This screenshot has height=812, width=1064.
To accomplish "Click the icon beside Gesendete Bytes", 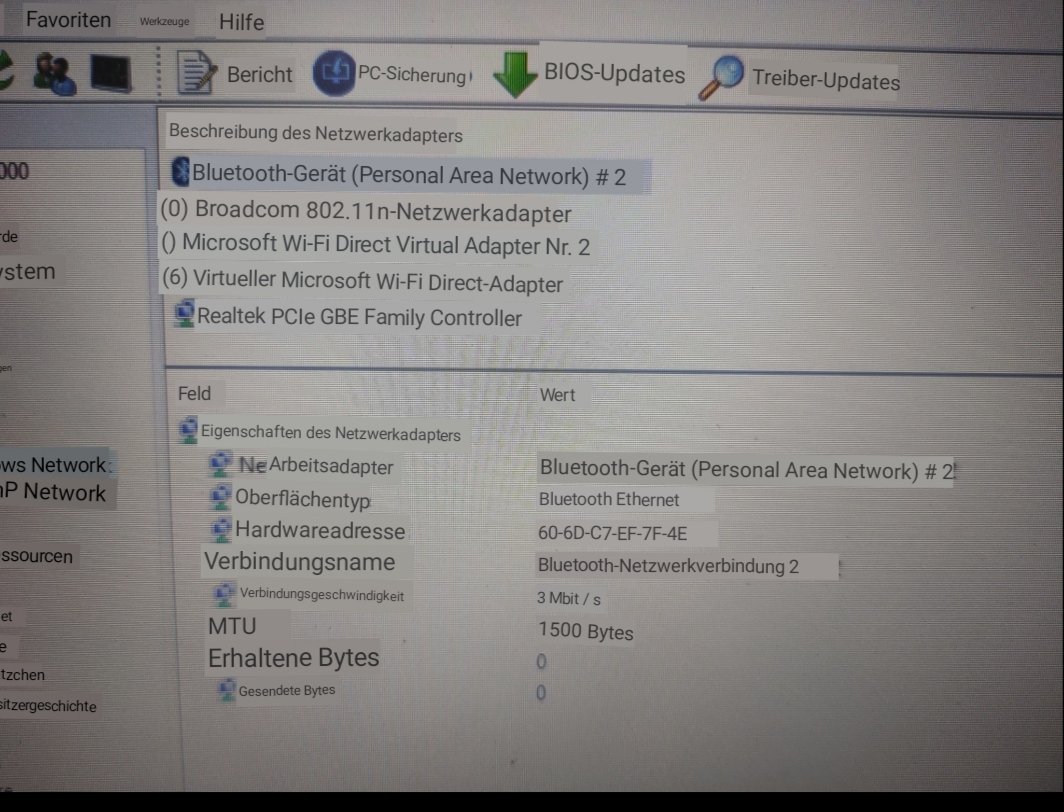I will [227, 690].
